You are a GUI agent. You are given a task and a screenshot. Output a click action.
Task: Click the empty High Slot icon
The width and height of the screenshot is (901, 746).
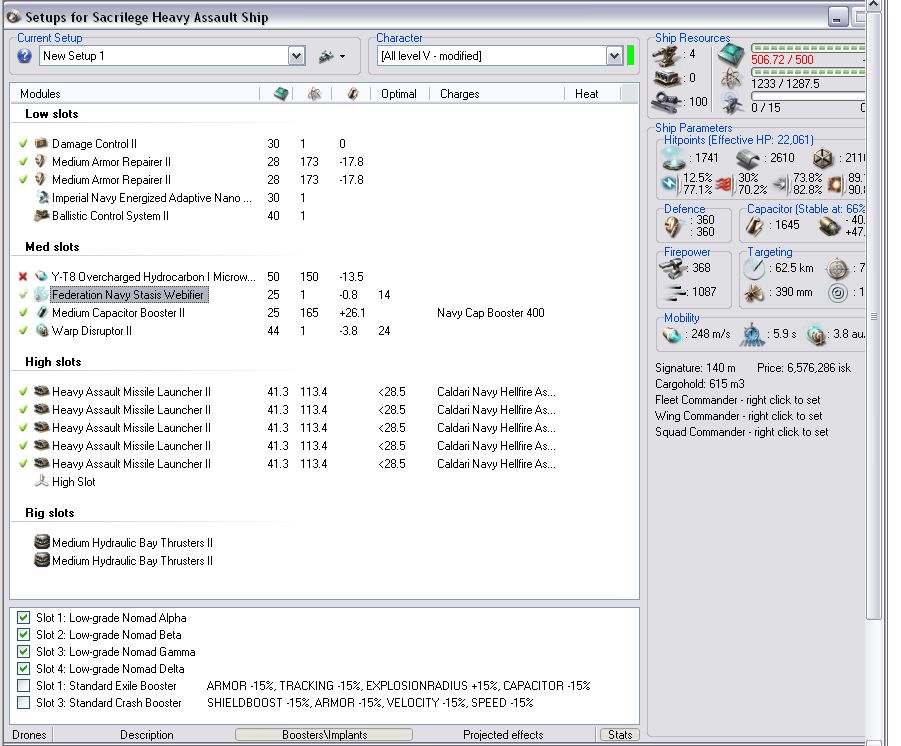pos(41,482)
